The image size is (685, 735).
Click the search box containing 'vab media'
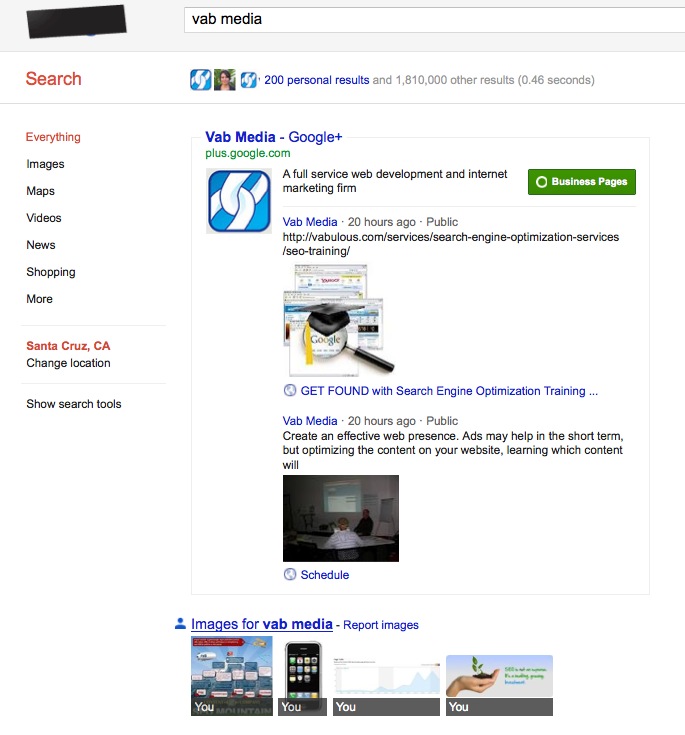tap(435, 20)
